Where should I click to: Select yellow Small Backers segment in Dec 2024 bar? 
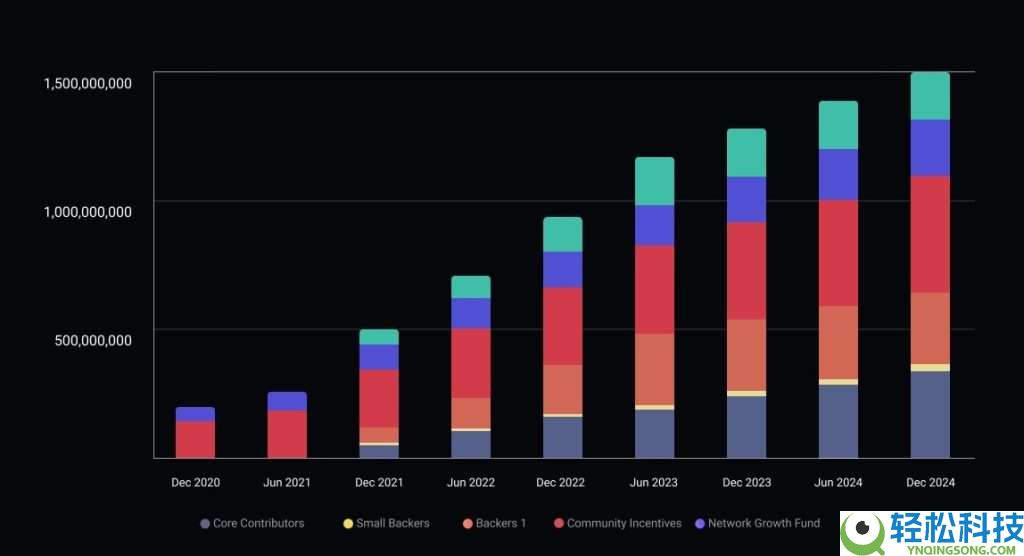(x=930, y=368)
